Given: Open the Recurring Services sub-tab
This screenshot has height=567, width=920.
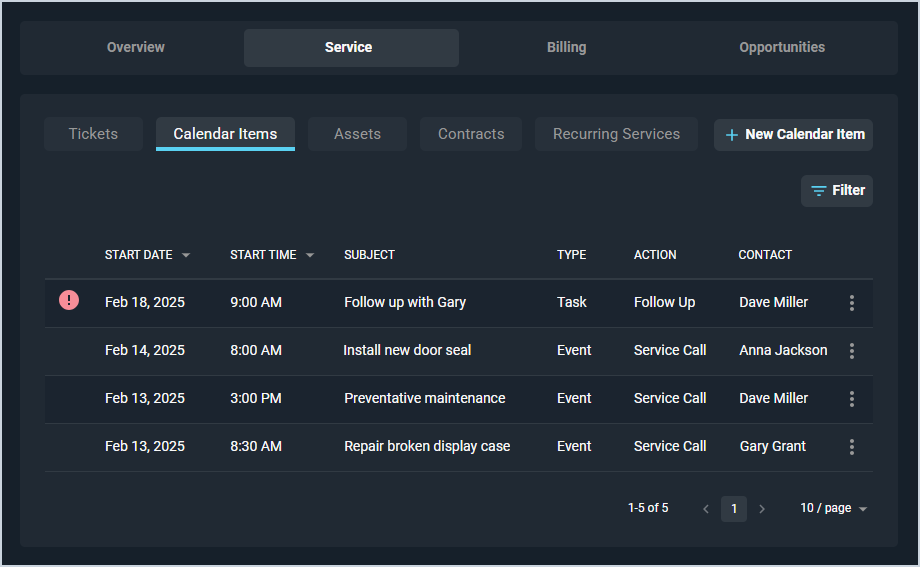Looking at the screenshot, I should [x=616, y=134].
